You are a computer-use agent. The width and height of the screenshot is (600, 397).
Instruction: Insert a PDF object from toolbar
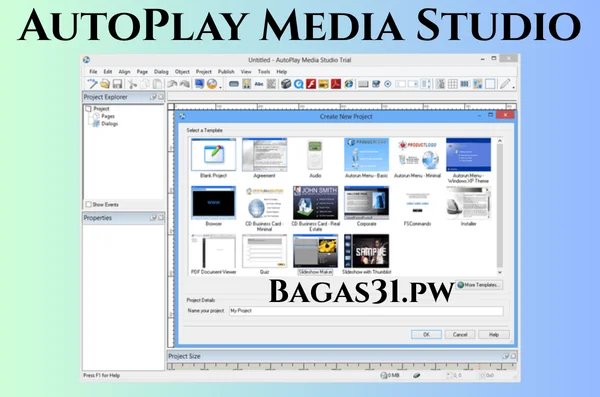[x=336, y=84]
